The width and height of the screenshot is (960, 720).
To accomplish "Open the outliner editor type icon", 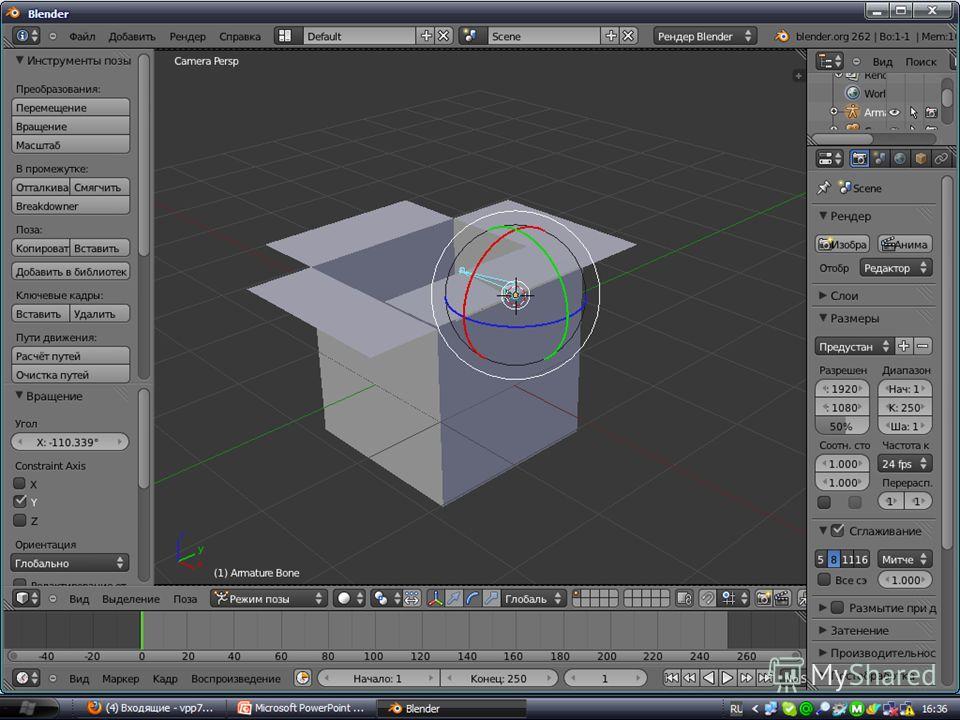I will pos(830,61).
